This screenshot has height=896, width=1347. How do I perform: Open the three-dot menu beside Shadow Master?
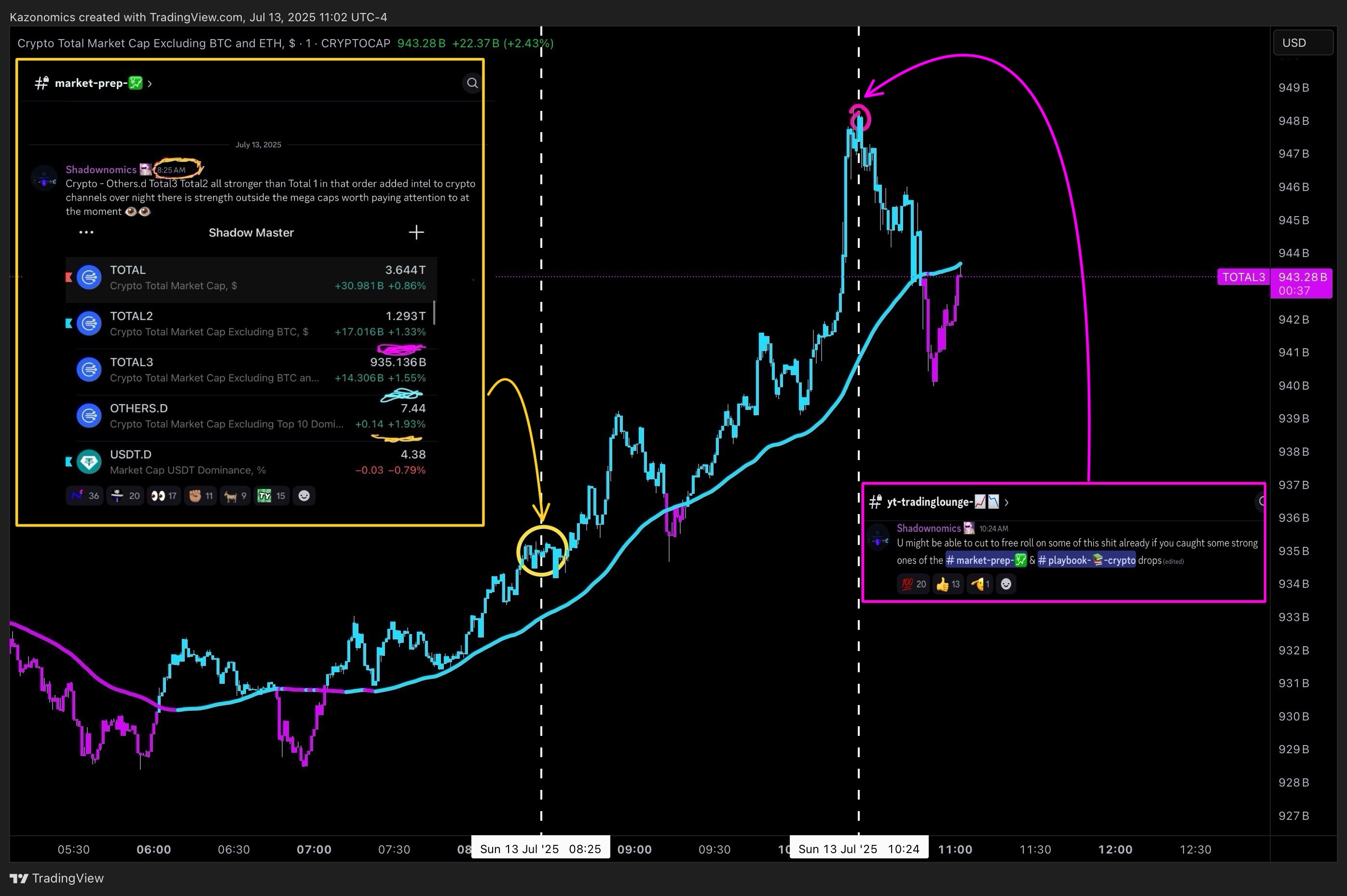(x=86, y=232)
